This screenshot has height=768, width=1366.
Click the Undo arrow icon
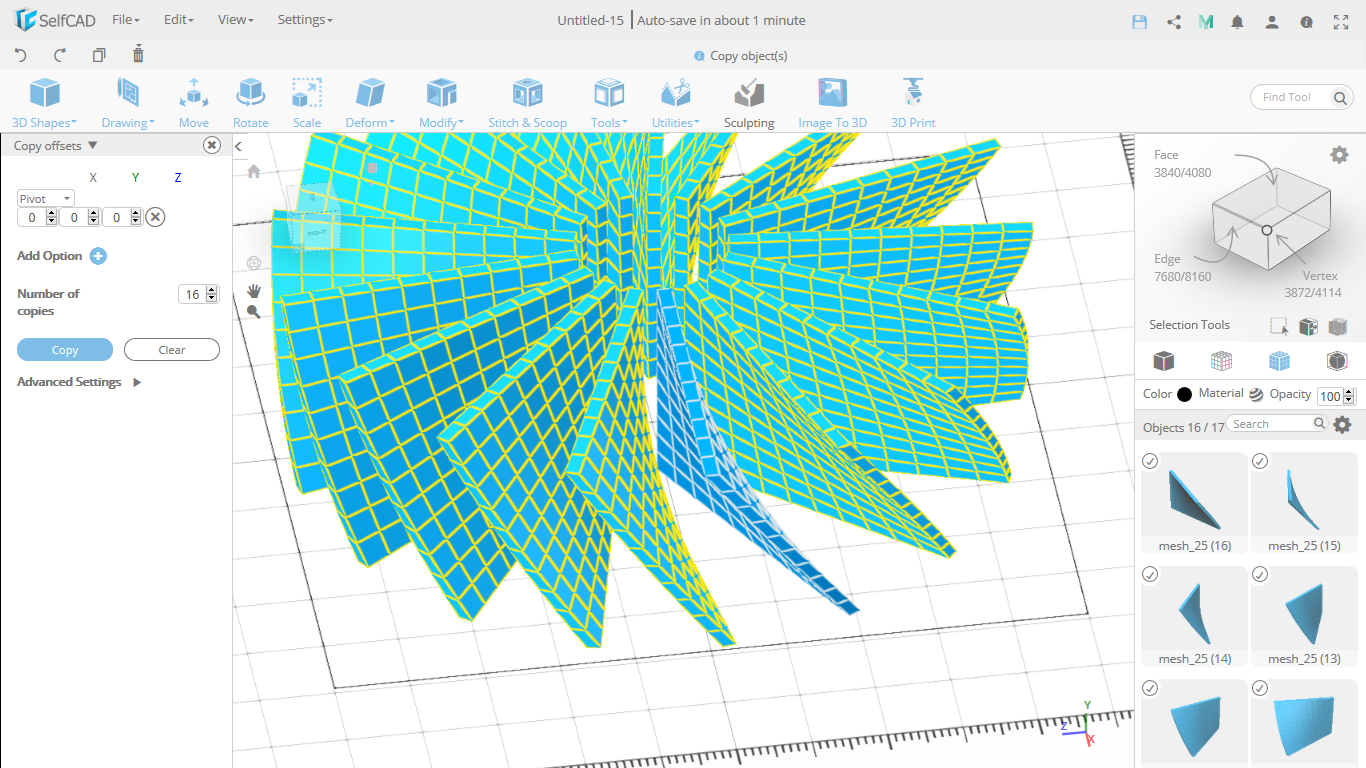click(x=21, y=55)
